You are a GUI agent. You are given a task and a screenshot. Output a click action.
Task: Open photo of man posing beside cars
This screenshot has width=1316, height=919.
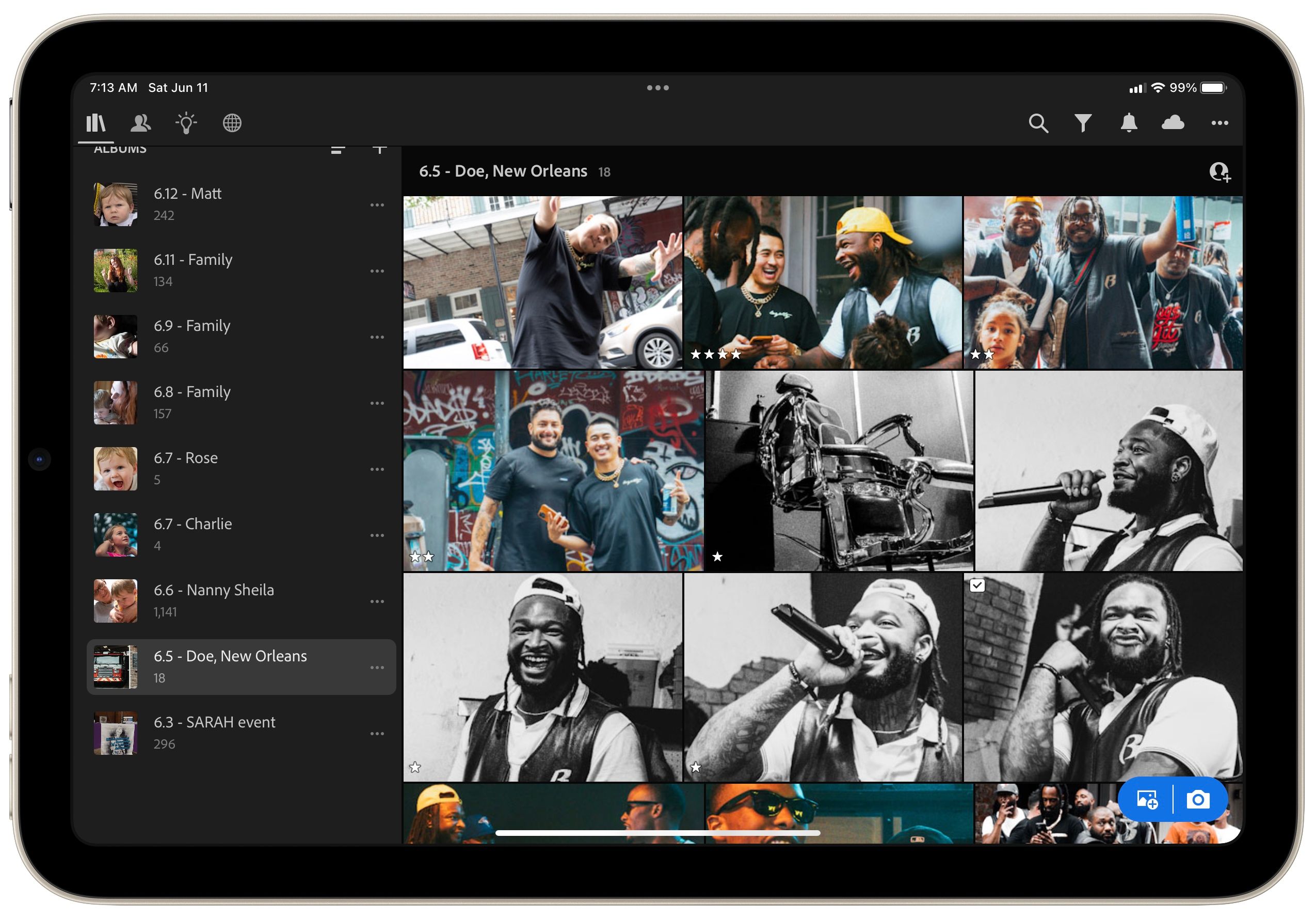pyautogui.click(x=543, y=282)
